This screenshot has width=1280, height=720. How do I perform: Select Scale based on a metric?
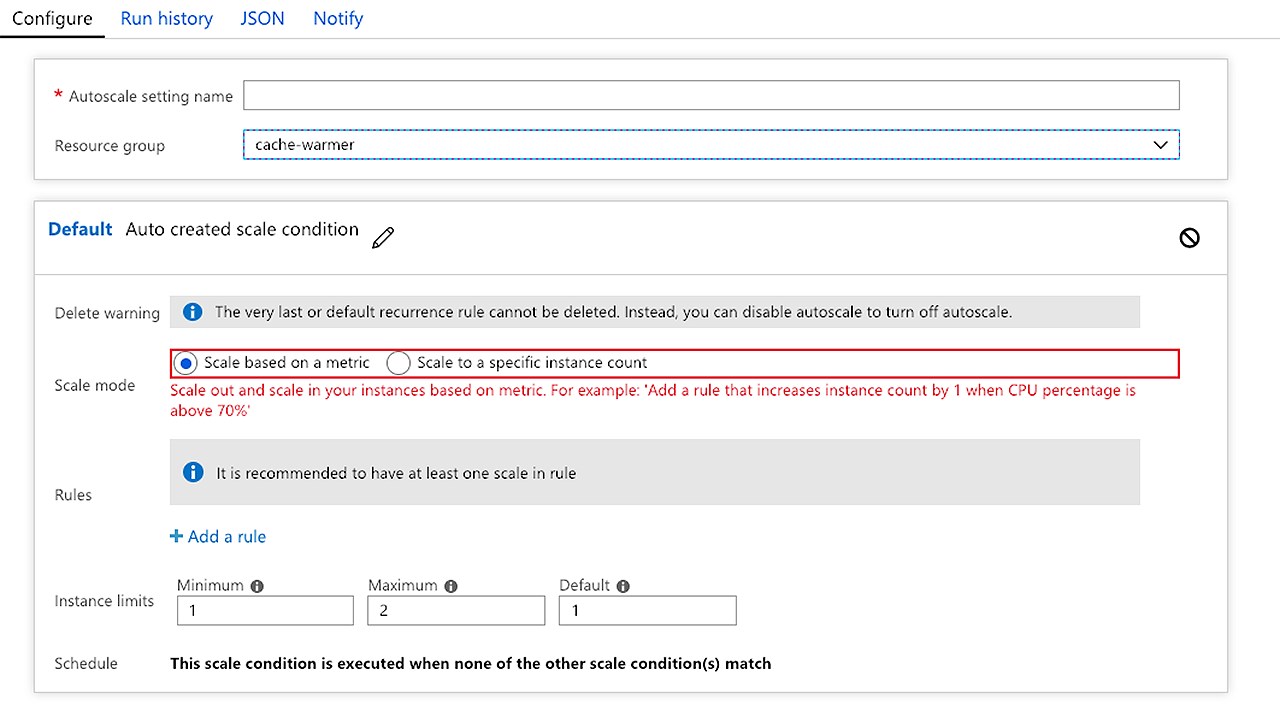tap(185, 363)
